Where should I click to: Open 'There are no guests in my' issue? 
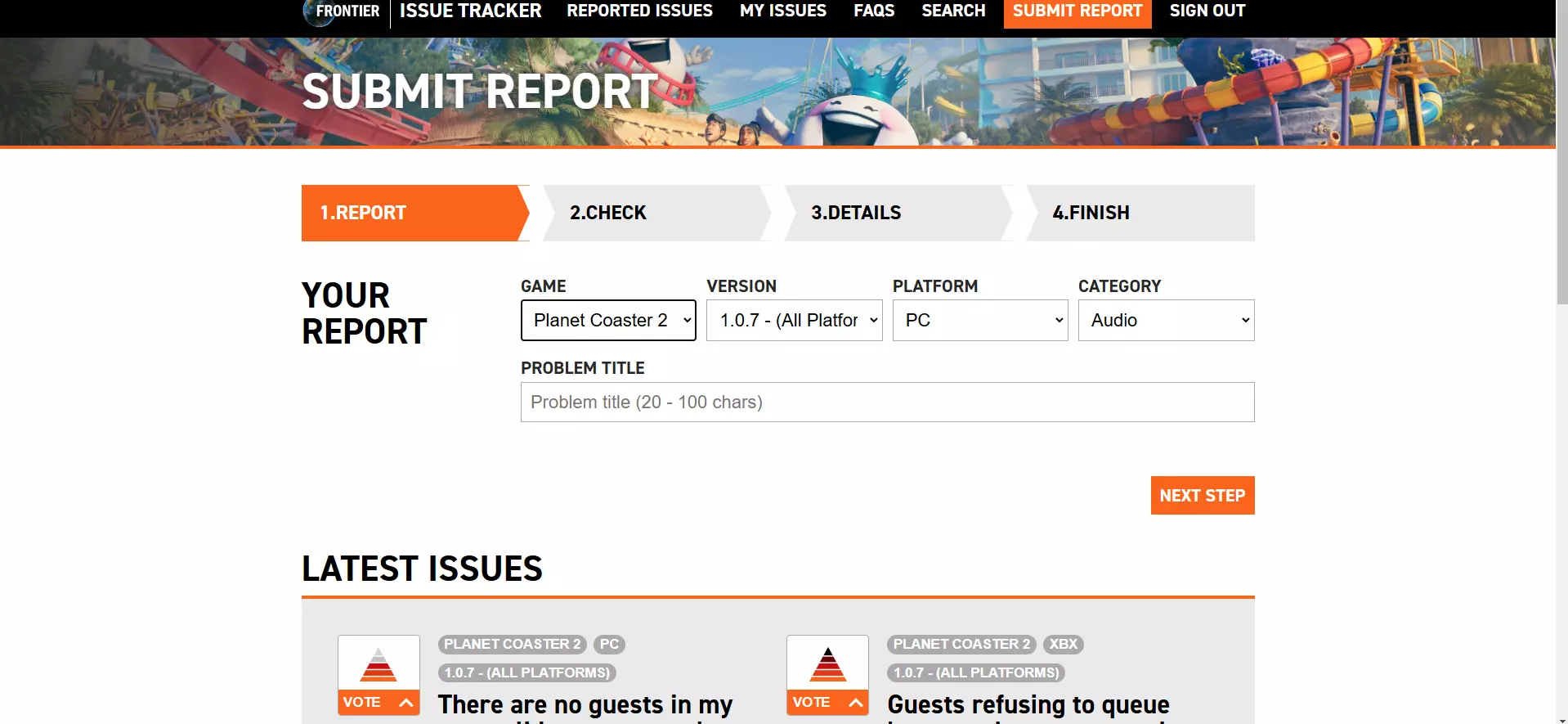(x=585, y=704)
